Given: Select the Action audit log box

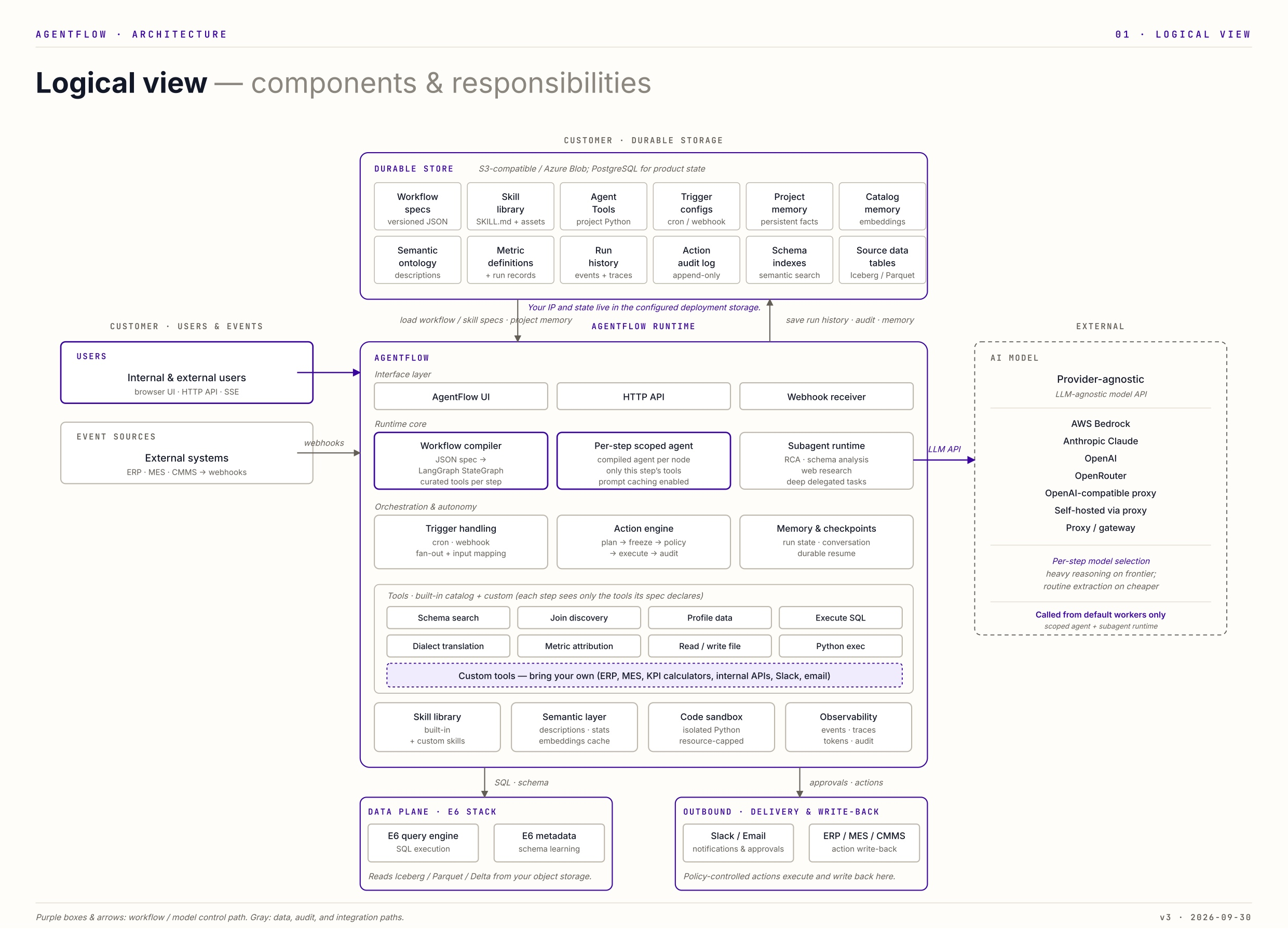Looking at the screenshot, I should (696, 260).
